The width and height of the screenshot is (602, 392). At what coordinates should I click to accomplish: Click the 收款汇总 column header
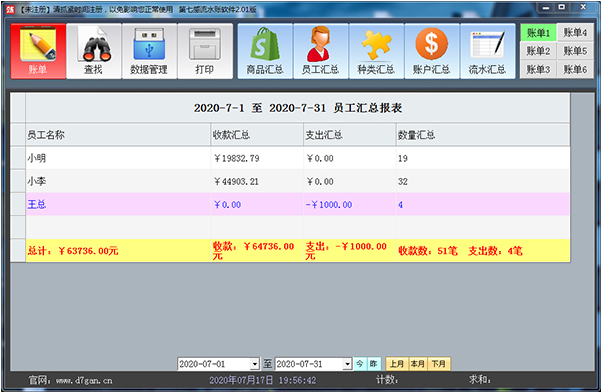257,135
